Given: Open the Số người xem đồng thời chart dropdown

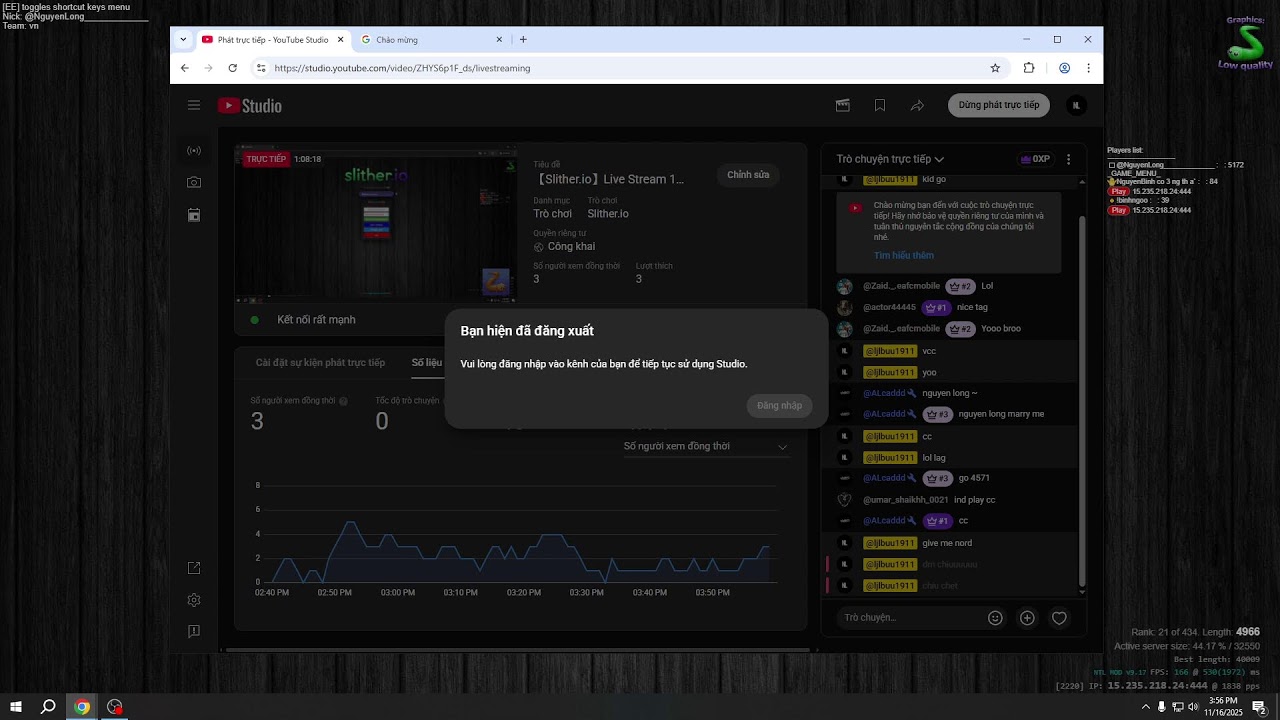Looking at the screenshot, I should (705, 446).
